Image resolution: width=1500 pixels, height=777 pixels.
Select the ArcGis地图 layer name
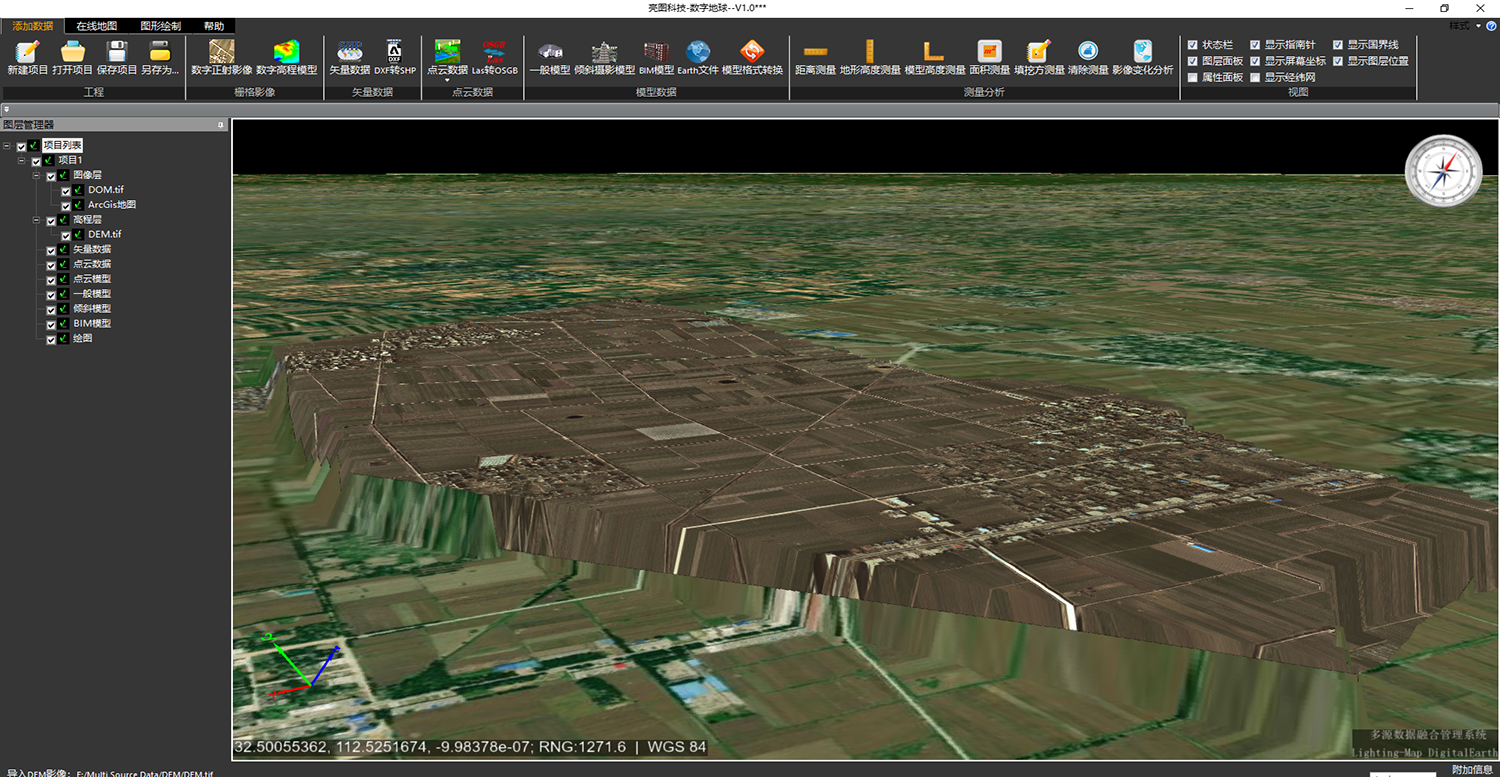pos(111,205)
